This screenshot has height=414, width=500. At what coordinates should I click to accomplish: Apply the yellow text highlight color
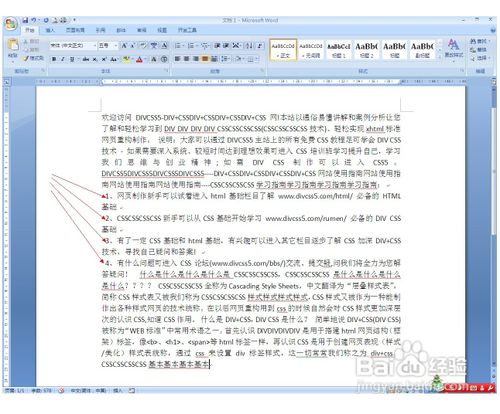tap(126, 59)
